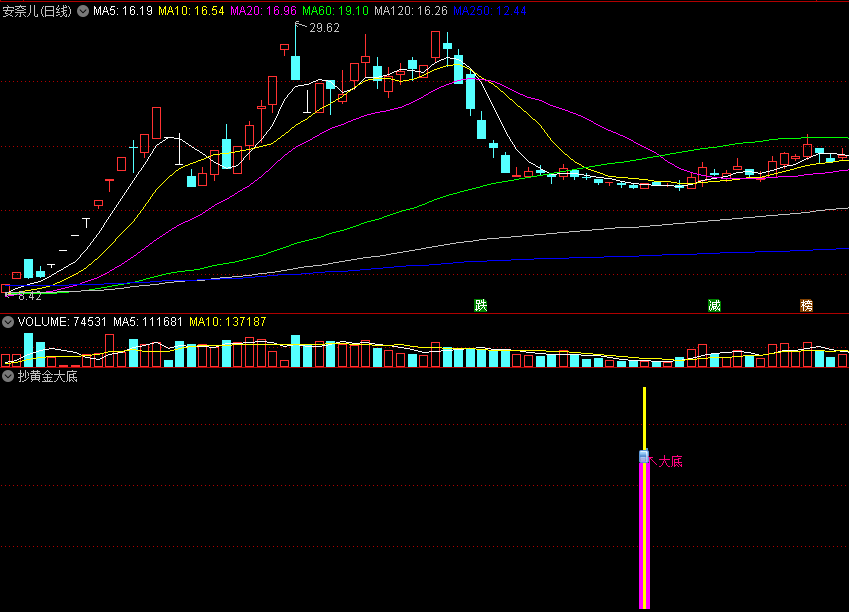This screenshot has height=612, width=849.
Task: Expand the VOLUME panel dropdown arrow
Action: [x=8, y=322]
